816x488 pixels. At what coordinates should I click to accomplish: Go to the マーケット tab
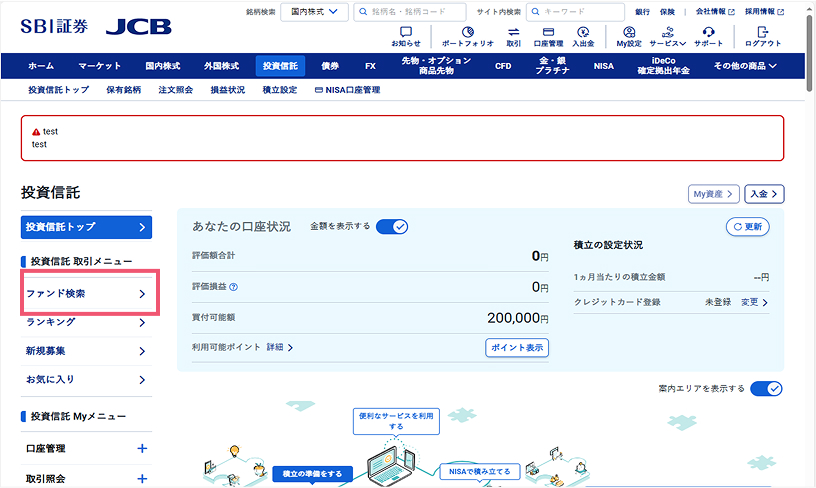(x=99, y=66)
